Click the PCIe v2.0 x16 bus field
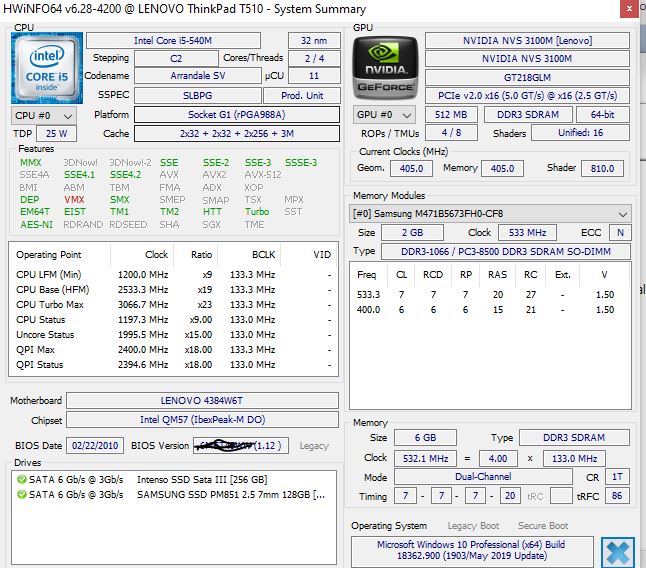 point(527,96)
